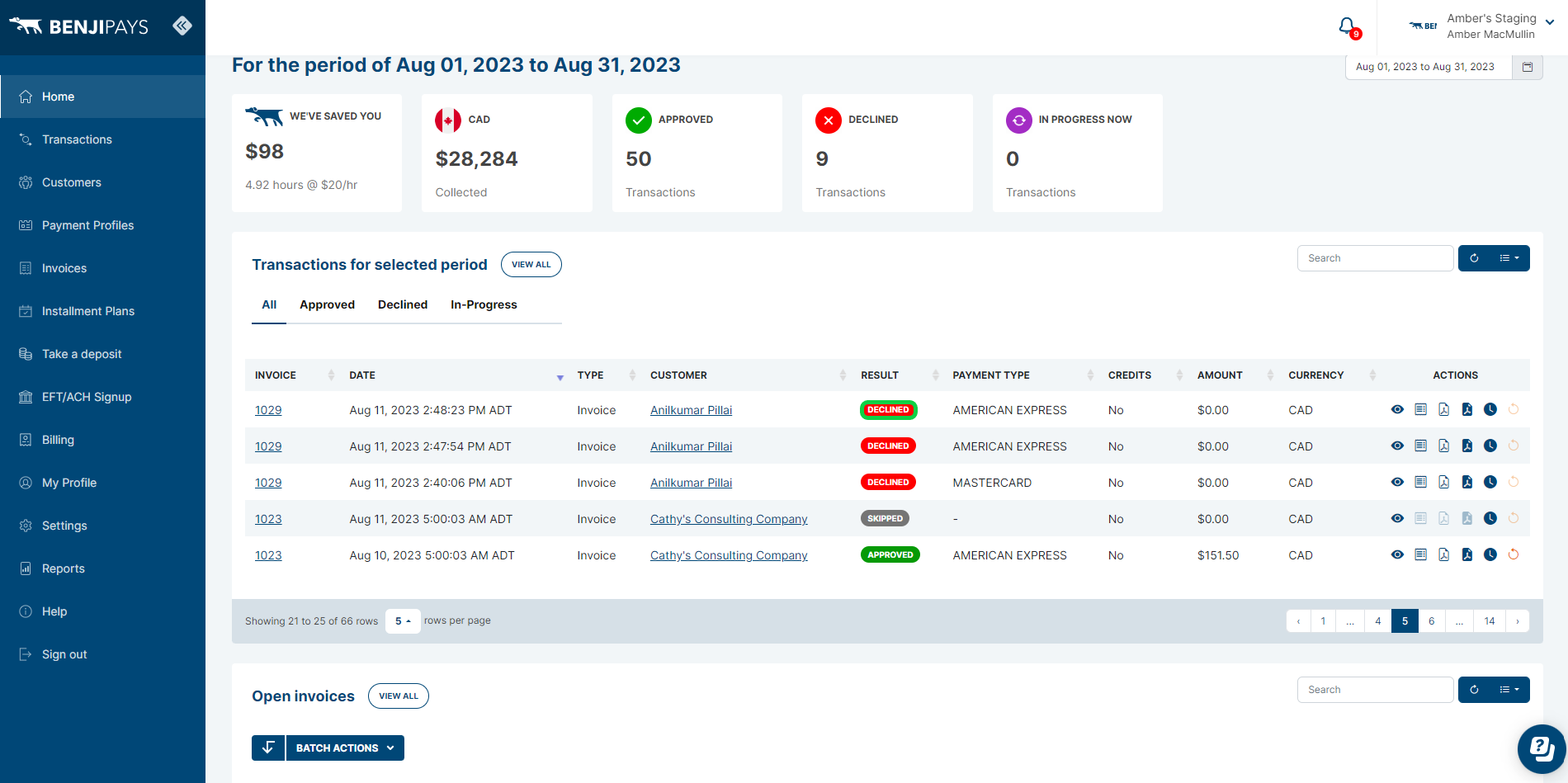Image resolution: width=1568 pixels, height=783 pixels.
Task: Click the download arrow button beside Batch Actions
Action: pyautogui.click(x=268, y=748)
